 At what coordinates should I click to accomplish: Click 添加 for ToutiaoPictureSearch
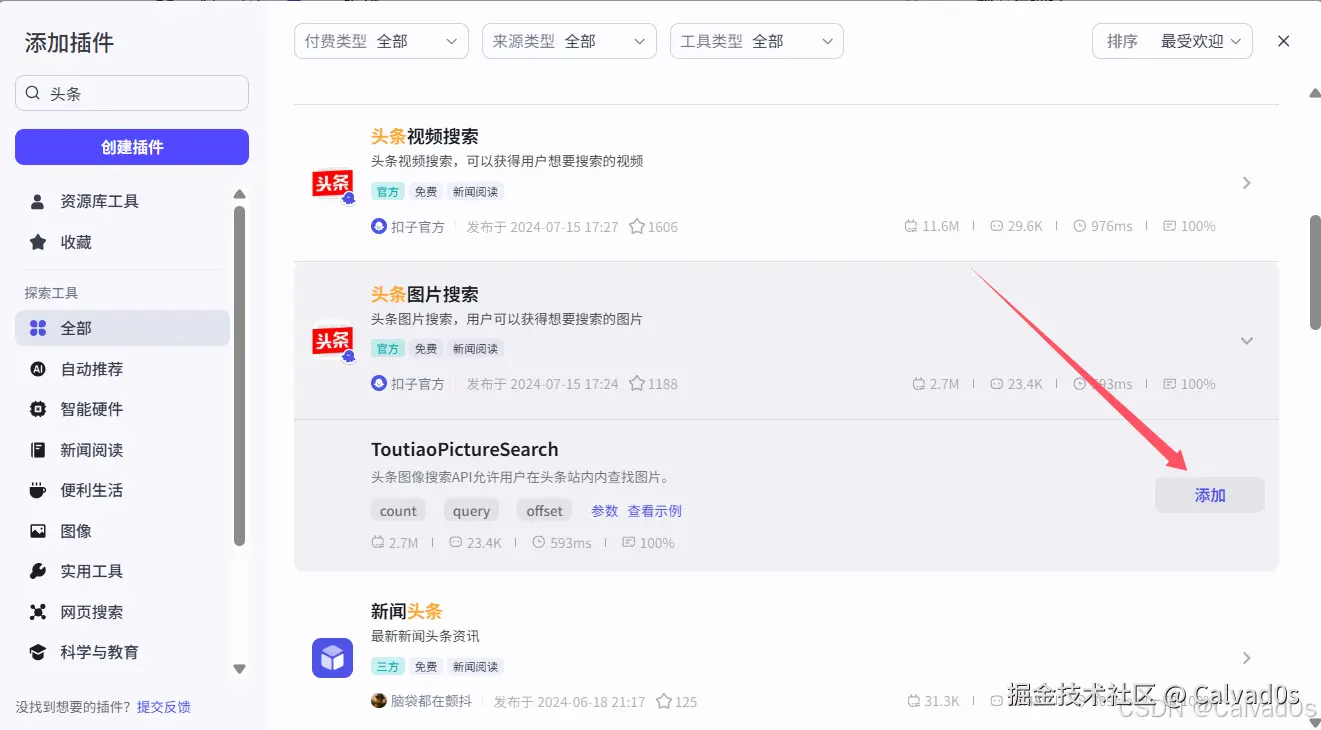coord(1210,495)
